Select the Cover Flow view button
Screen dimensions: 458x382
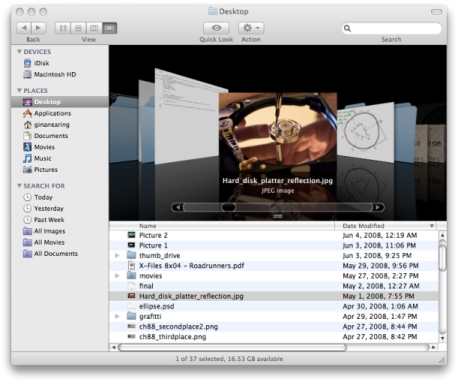click(110, 28)
